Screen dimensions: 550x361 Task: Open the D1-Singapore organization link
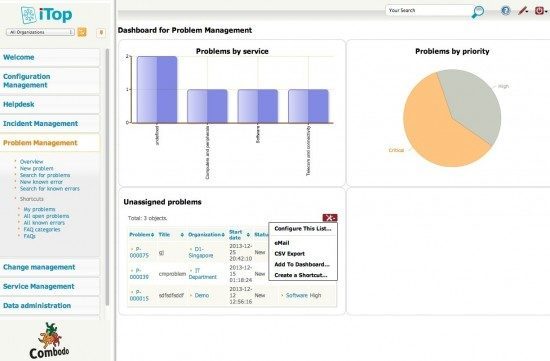coord(201,252)
